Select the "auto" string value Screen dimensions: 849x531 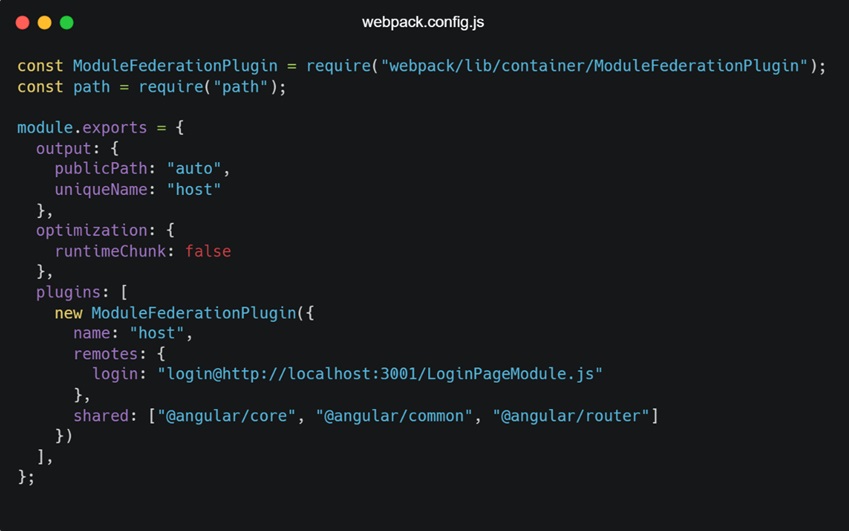[x=193, y=168]
